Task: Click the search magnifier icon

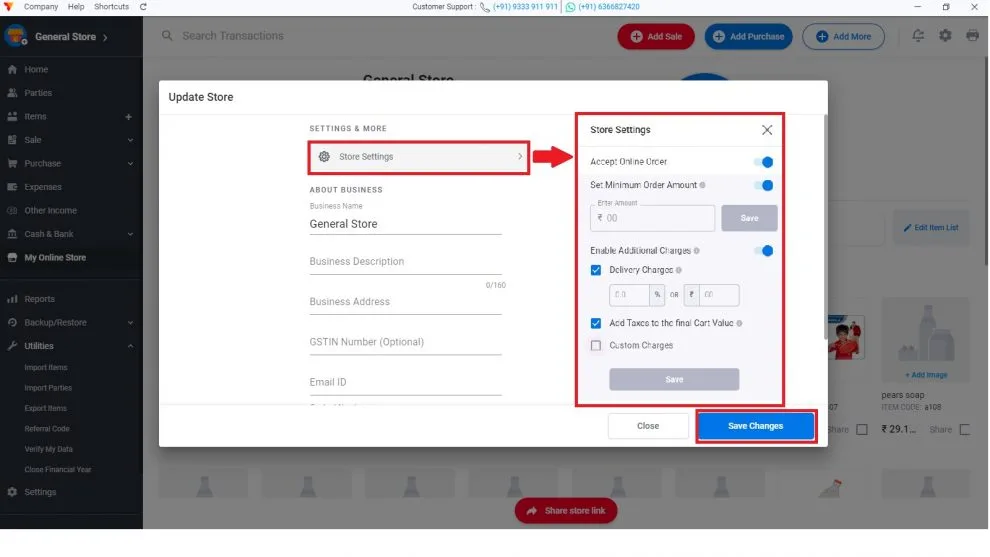Action: coord(167,36)
